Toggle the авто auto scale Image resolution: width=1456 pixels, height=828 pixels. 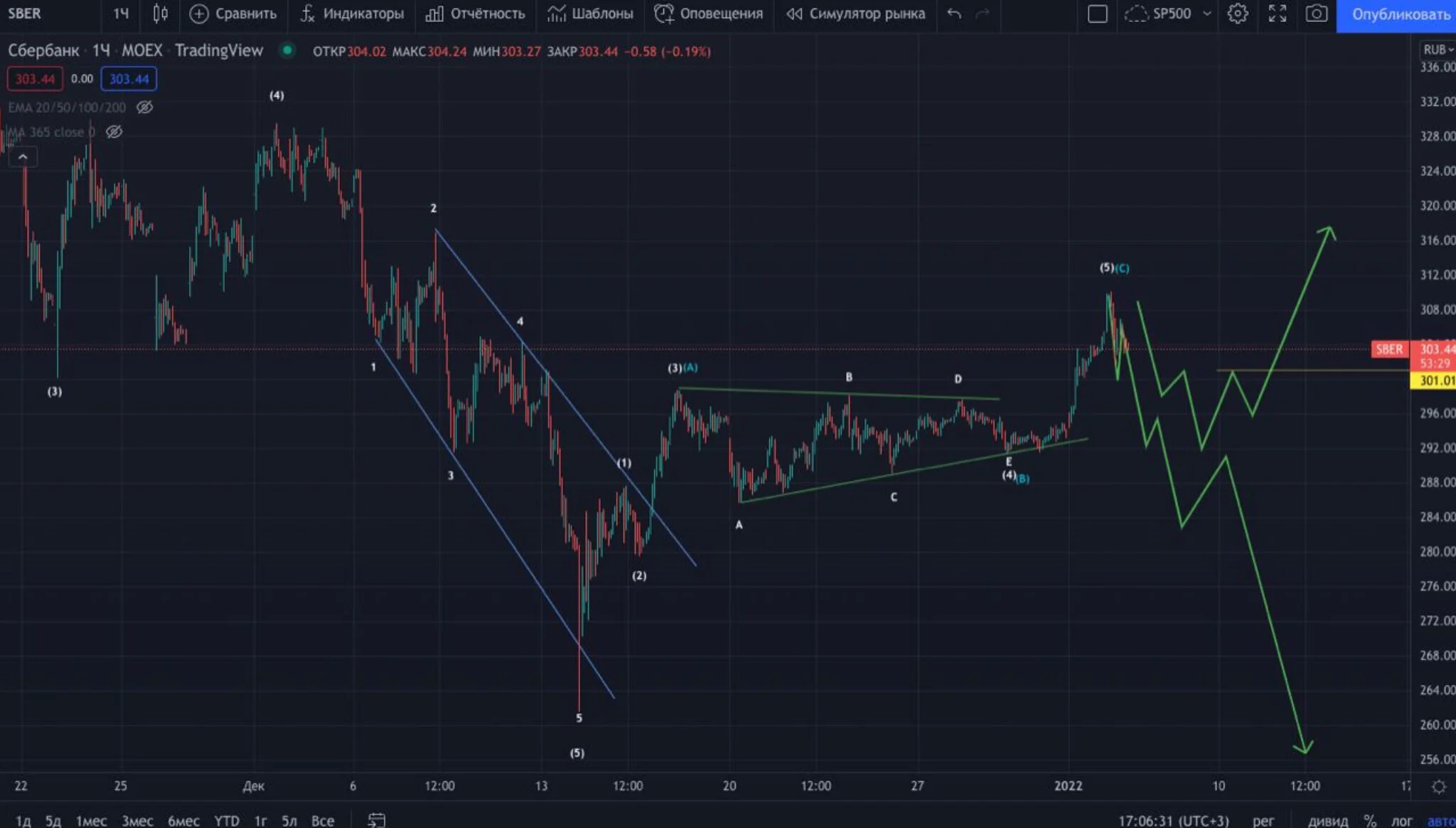coord(1441,820)
